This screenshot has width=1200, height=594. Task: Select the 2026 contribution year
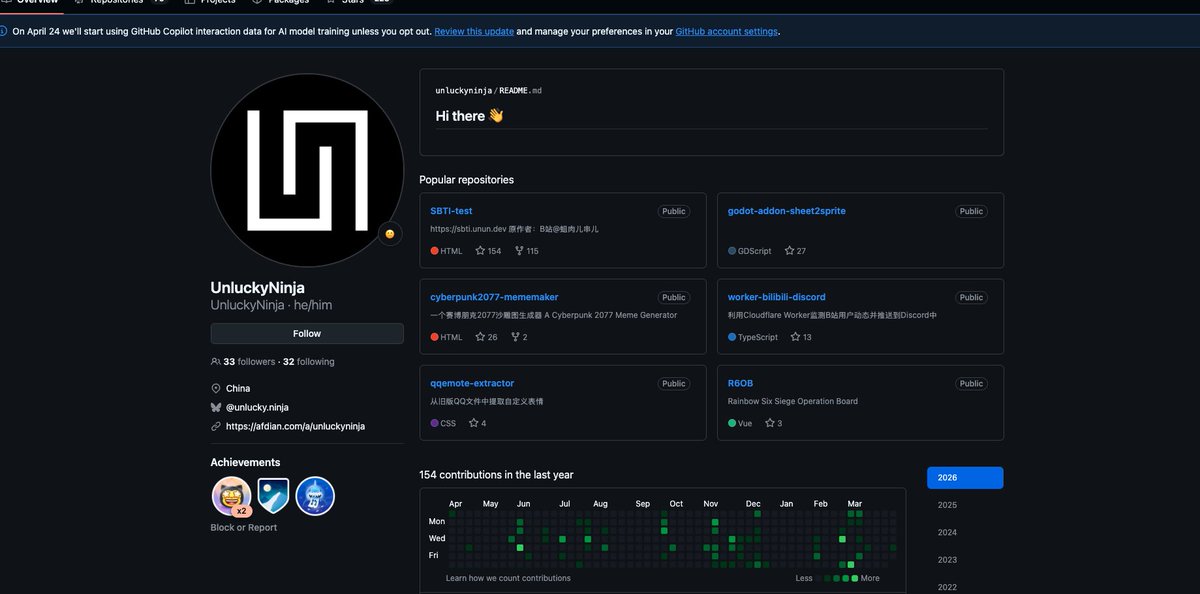click(965, 478)
